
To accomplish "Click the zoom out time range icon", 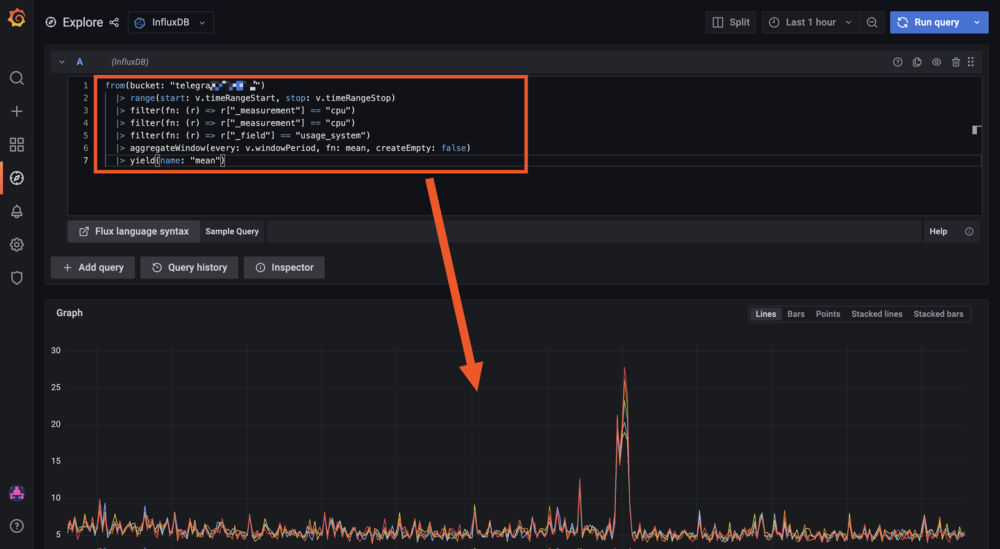I will coord(872,22).
